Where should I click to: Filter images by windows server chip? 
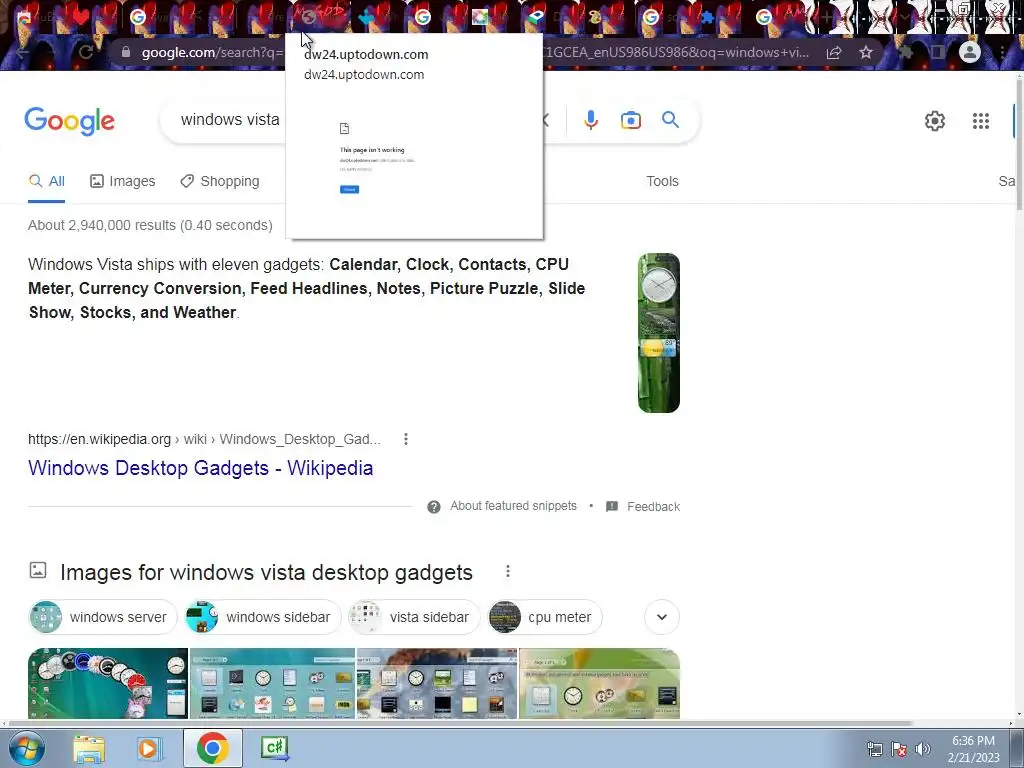[x=103, y=617]
